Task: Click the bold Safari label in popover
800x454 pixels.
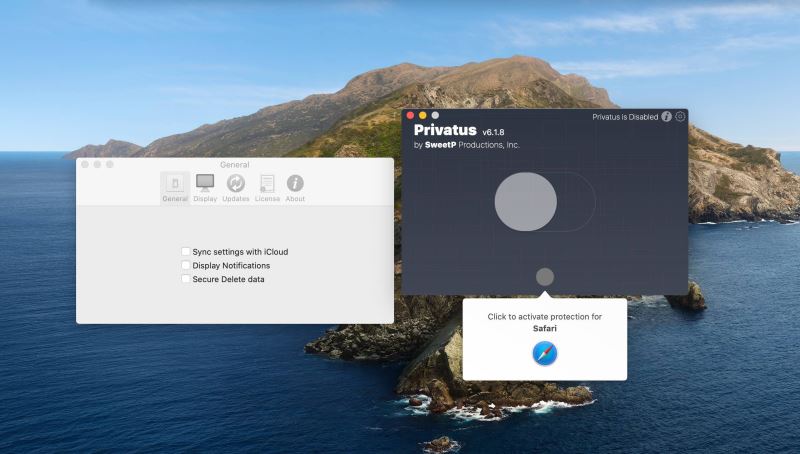Action: (545, 329)
